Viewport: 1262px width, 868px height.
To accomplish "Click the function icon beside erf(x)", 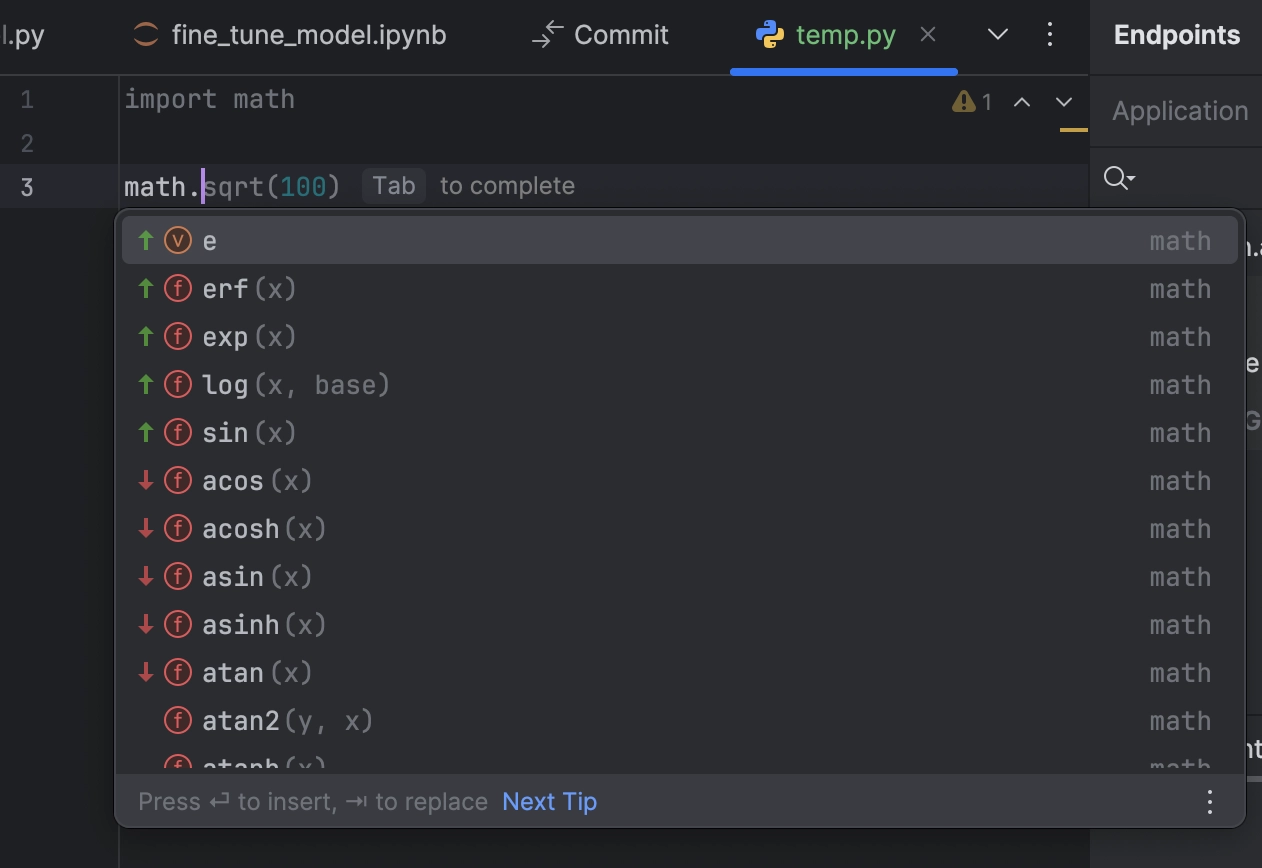I will coord(177,288).
